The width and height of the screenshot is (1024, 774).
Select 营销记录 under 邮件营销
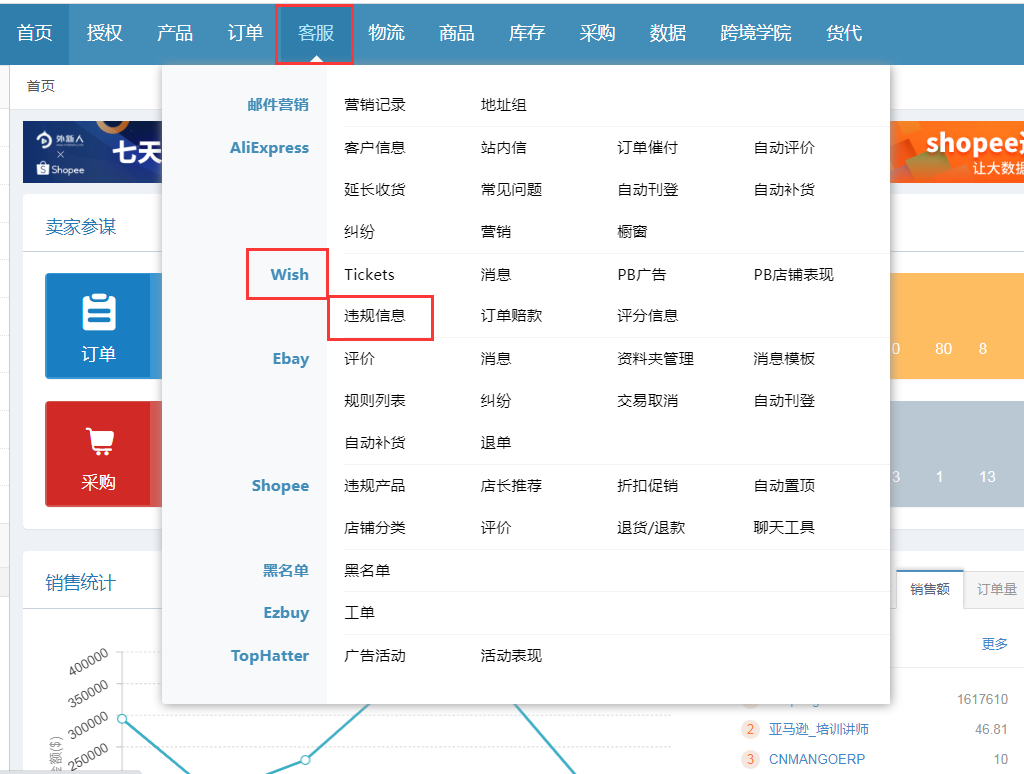coord(375,105)
